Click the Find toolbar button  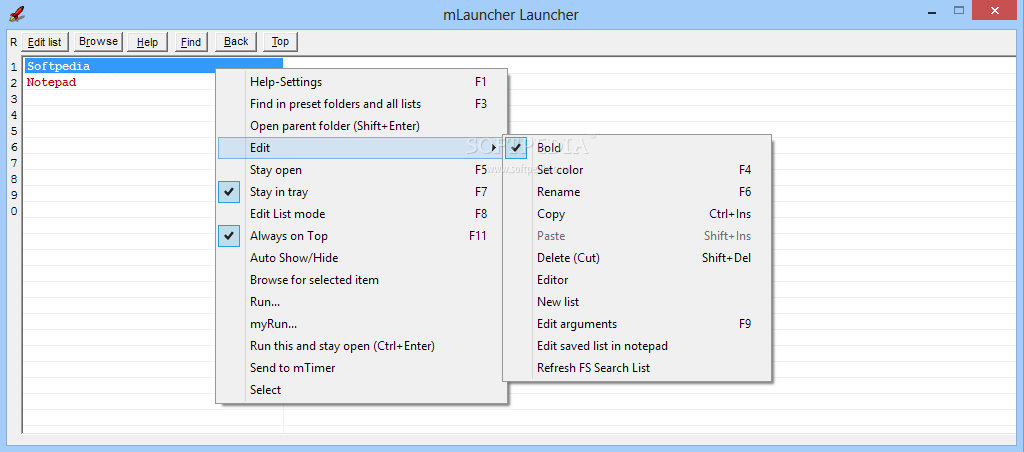pos(191,42)
